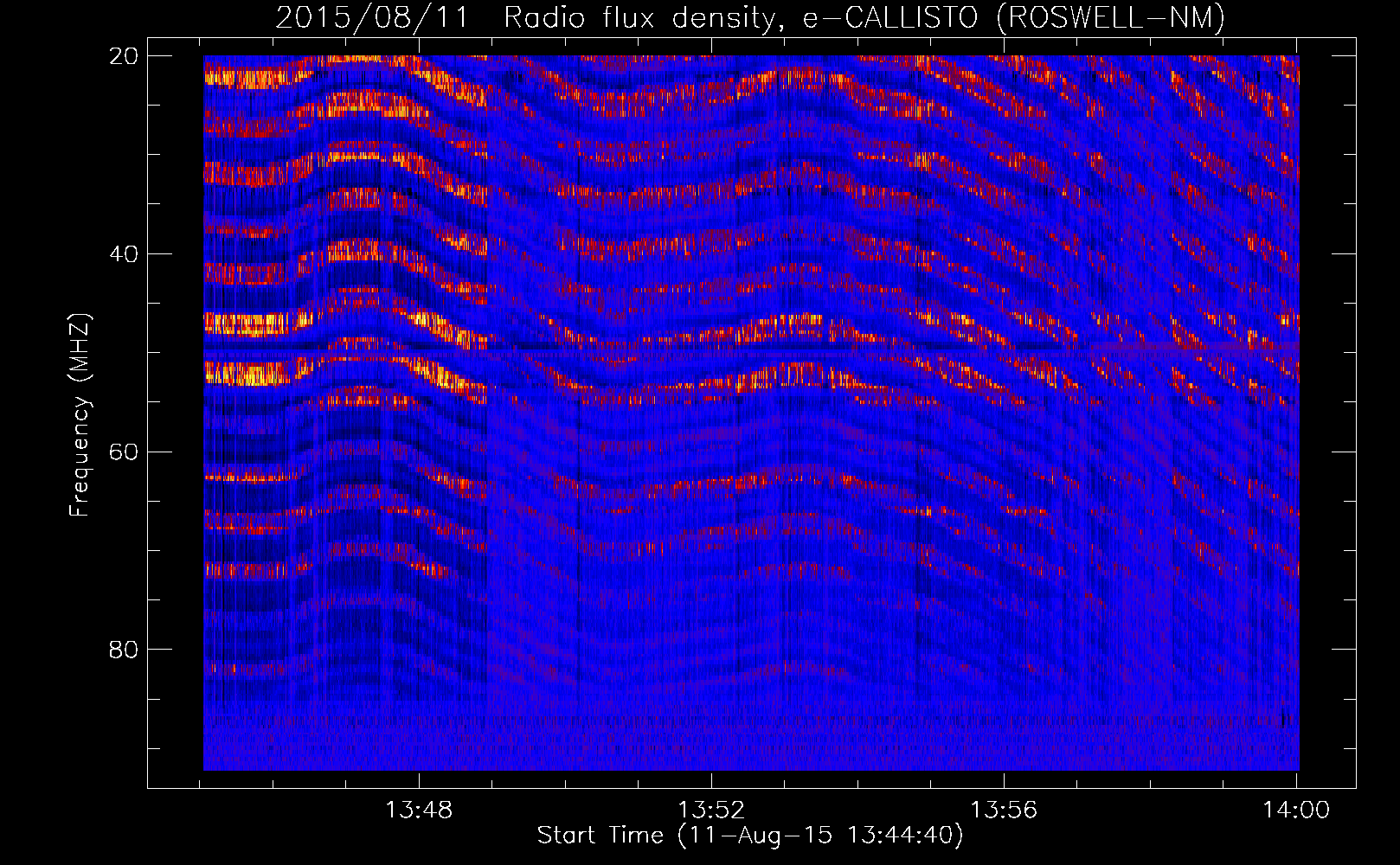This screenshot has height=865, width=1400.
Task: Click the 13:52 time tick label
Action: (x=711, y=811)
